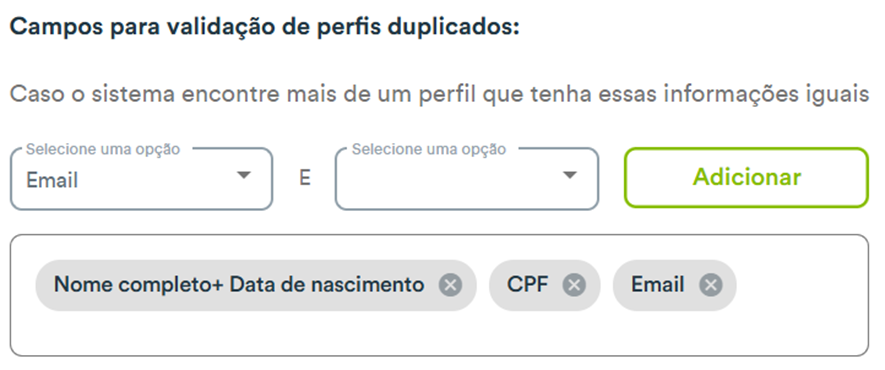
Task: Click the green Adicionar button
Action: (746, 177)
